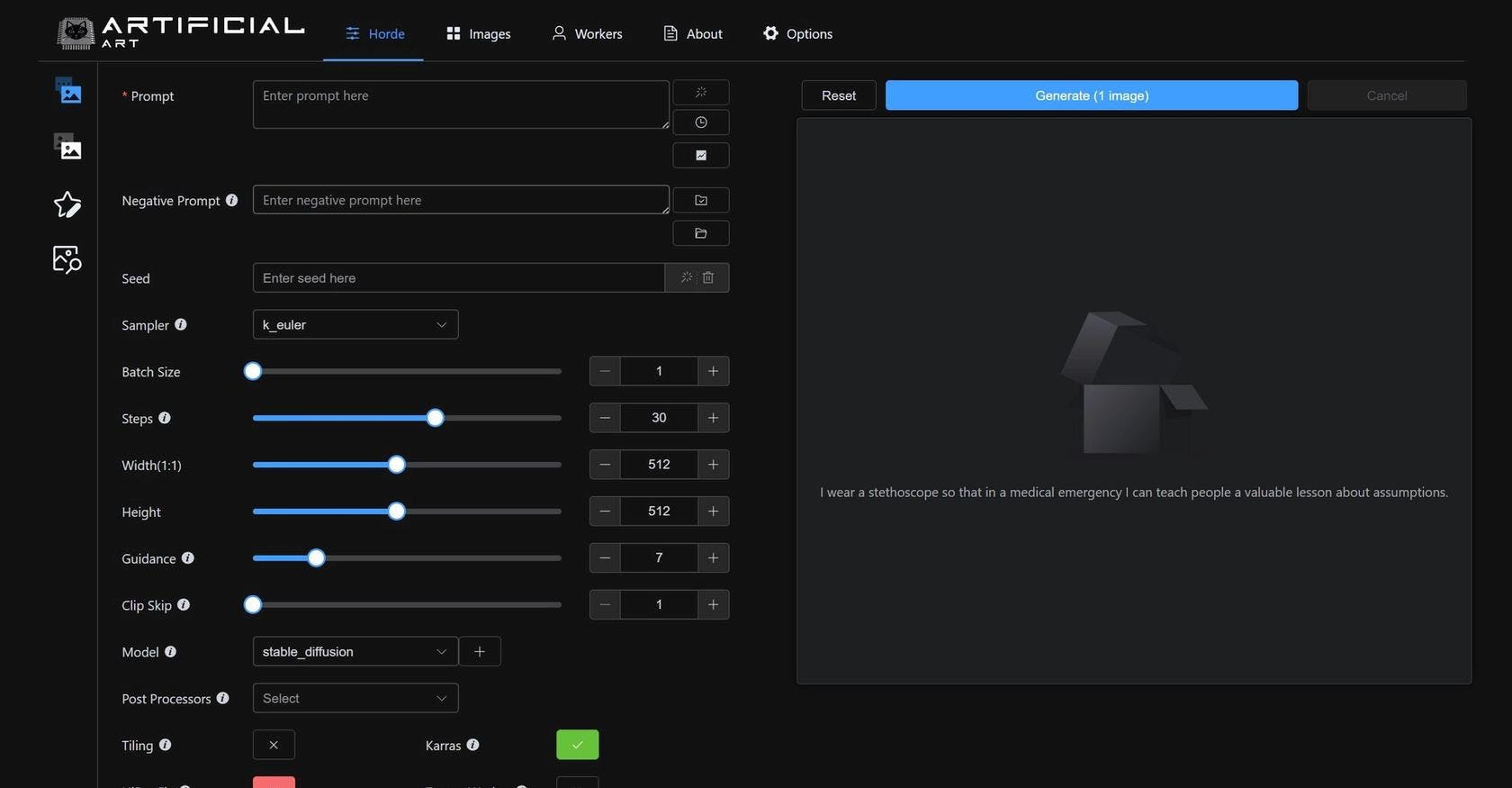
Task: Toggle the Tiling option
Action: tap(274, 745)
